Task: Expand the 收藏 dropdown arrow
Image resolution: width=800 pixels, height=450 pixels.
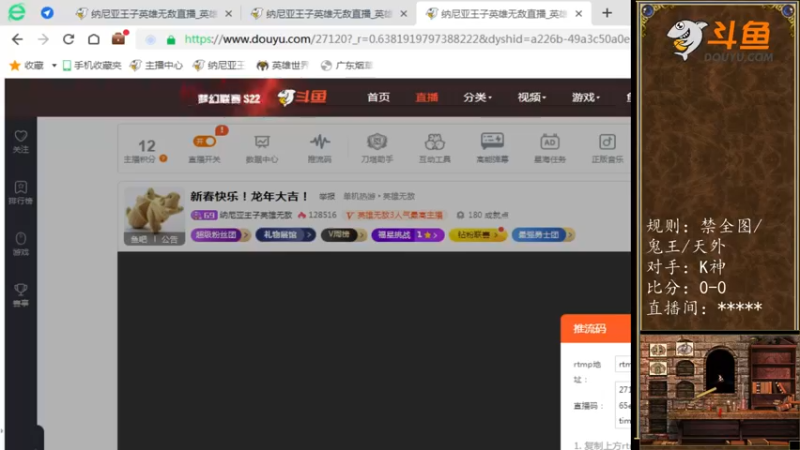Action: (x=54, y=65)
